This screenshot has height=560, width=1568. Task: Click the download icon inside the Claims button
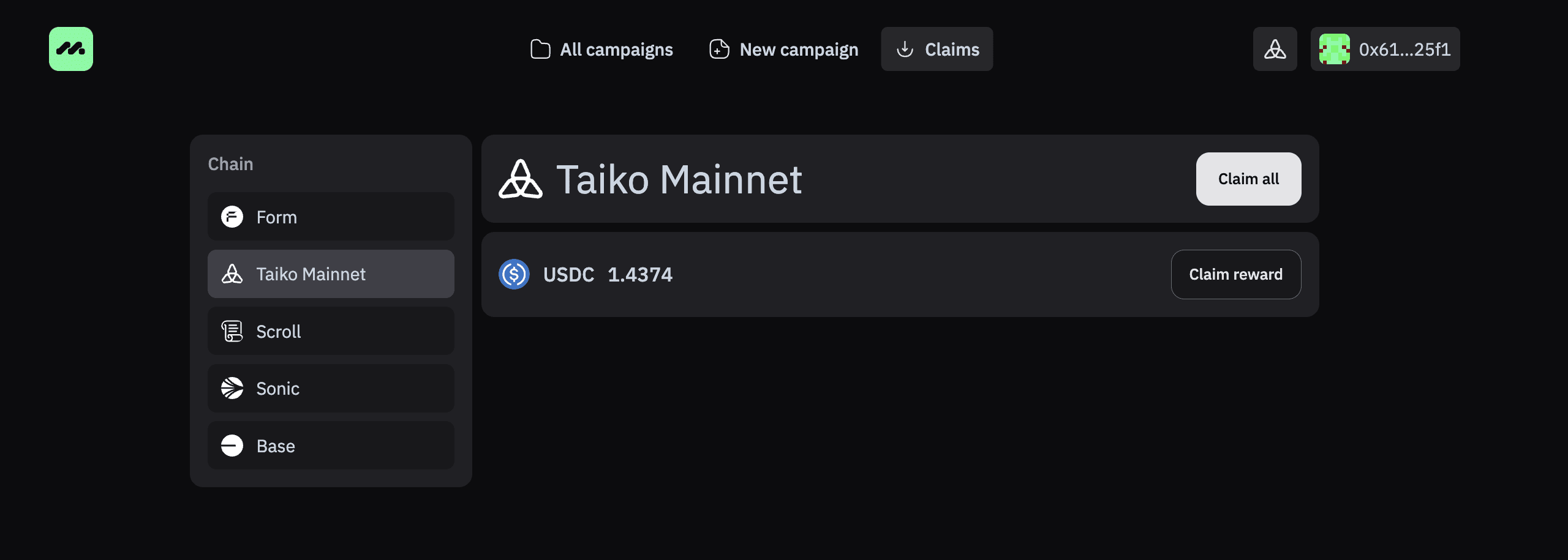point(905,49)
